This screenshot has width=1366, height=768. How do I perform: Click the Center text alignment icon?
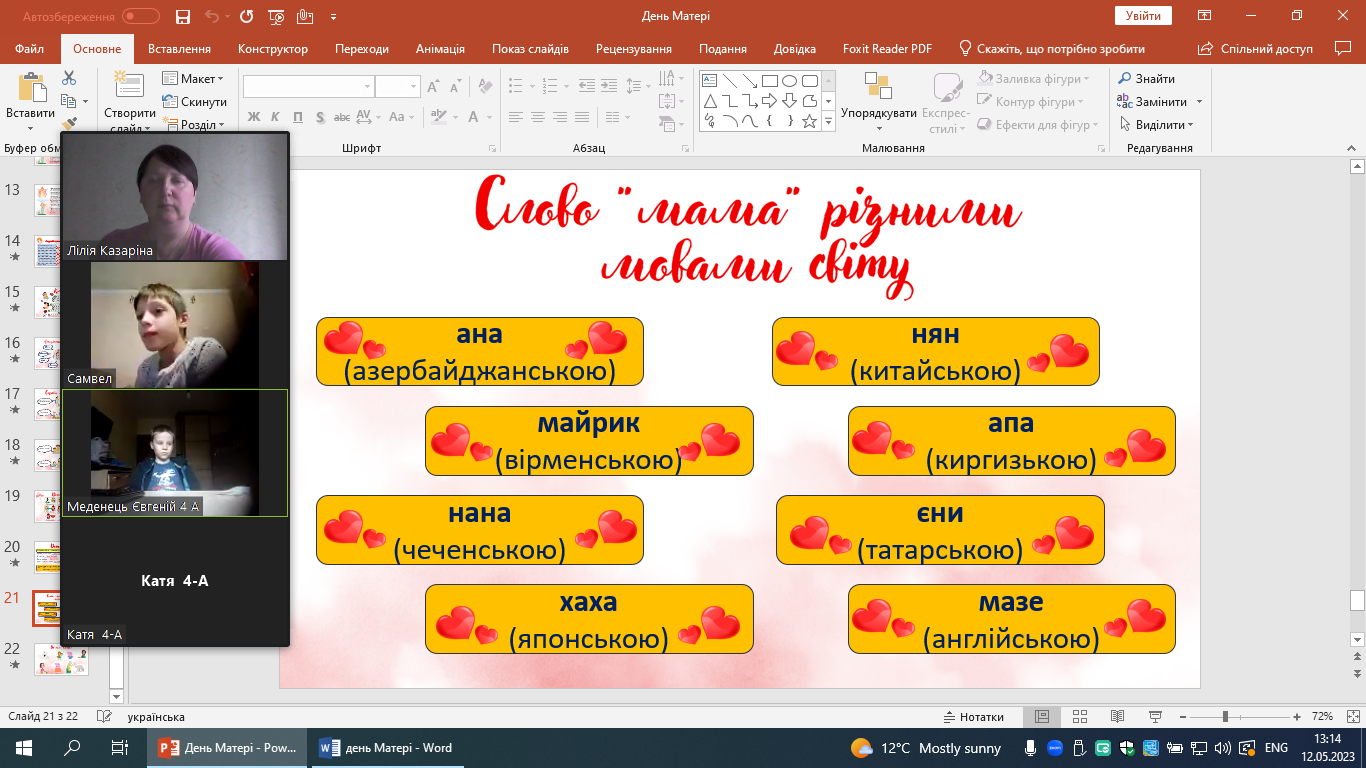point(537,117)
